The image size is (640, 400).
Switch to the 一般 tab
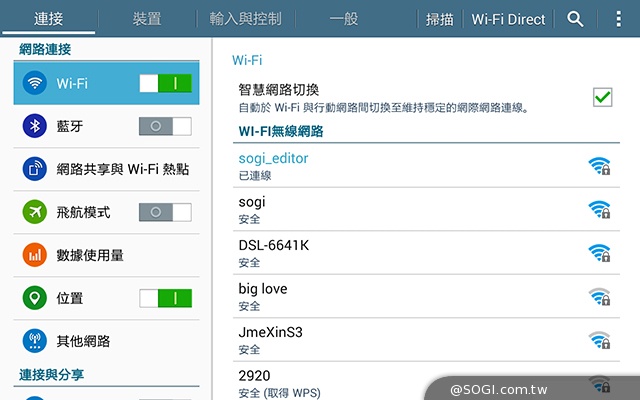coord(344,19)
